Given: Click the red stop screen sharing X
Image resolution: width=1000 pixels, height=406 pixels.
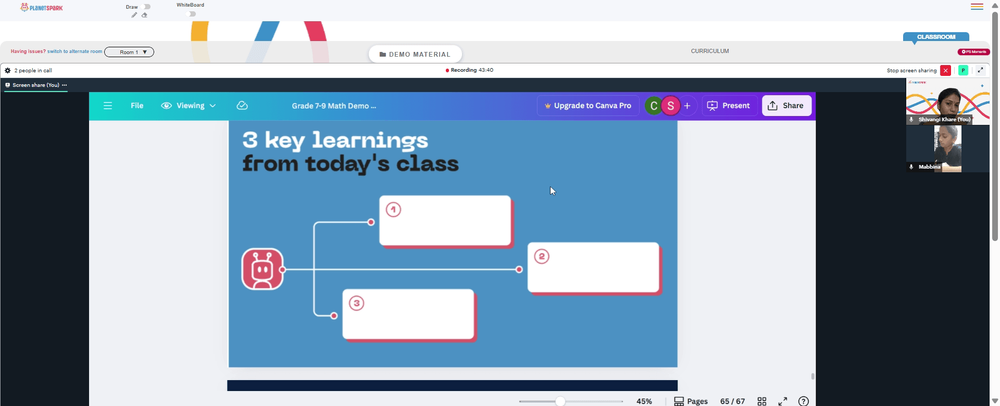Looking at the screenshot, I should point(946,70).
